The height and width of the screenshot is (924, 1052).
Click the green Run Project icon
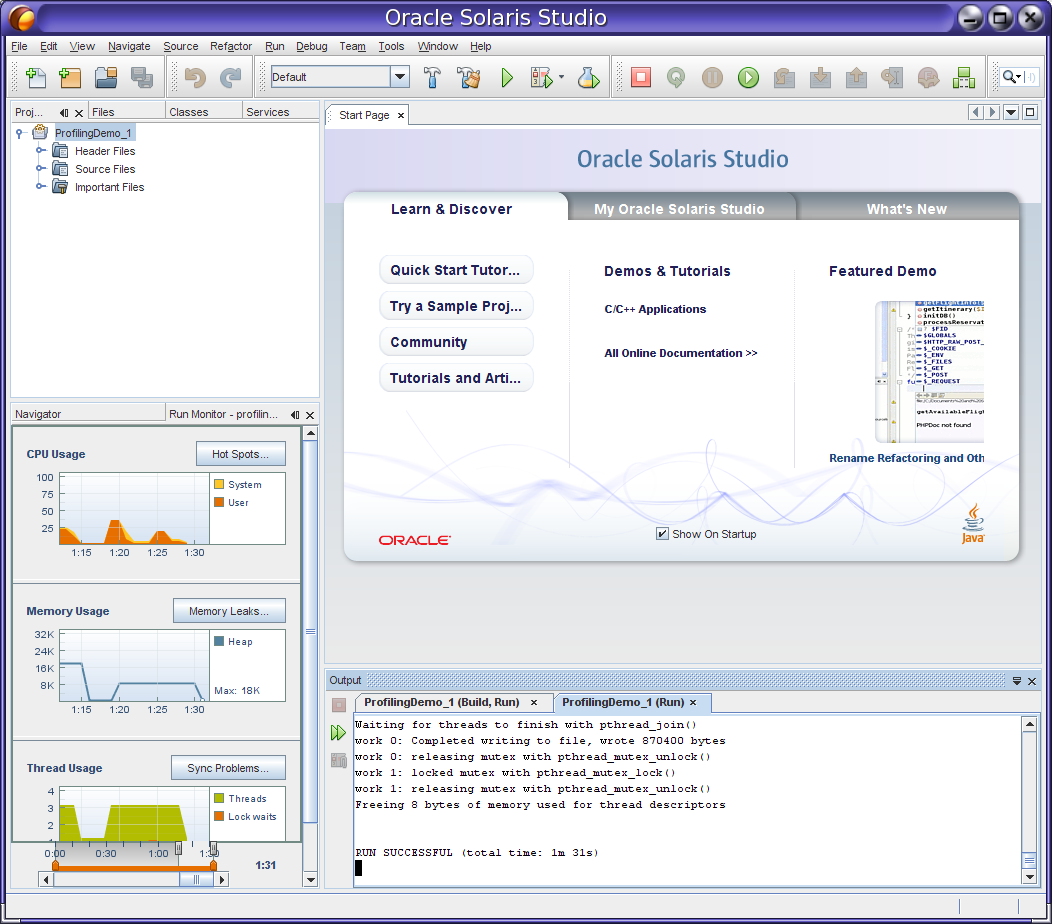(x=507, y=78)
